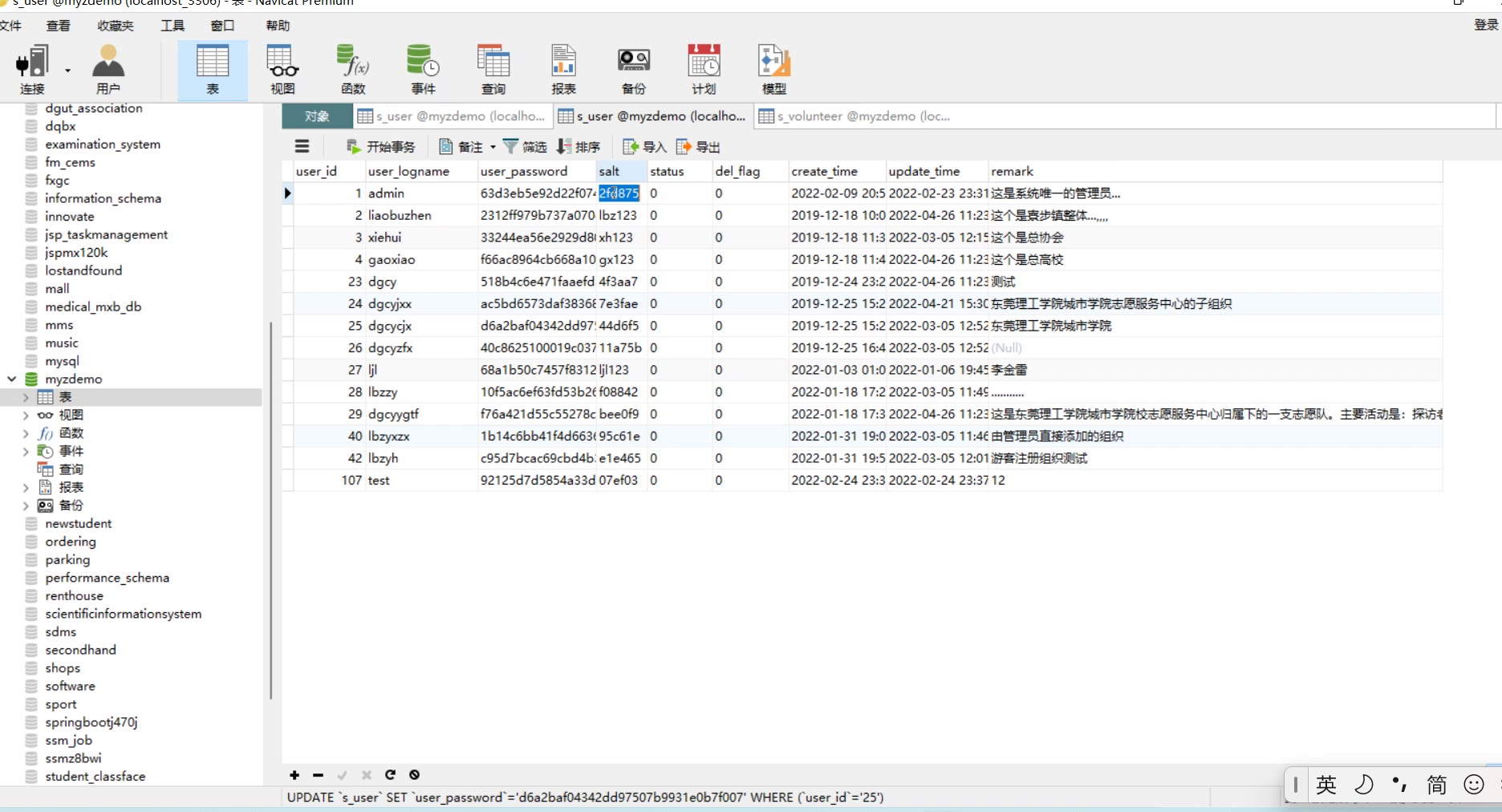This screenshot has height=812, width=1502.
Task: Open the 帮助 (Help) menu
Action: [x=278, y=26]
